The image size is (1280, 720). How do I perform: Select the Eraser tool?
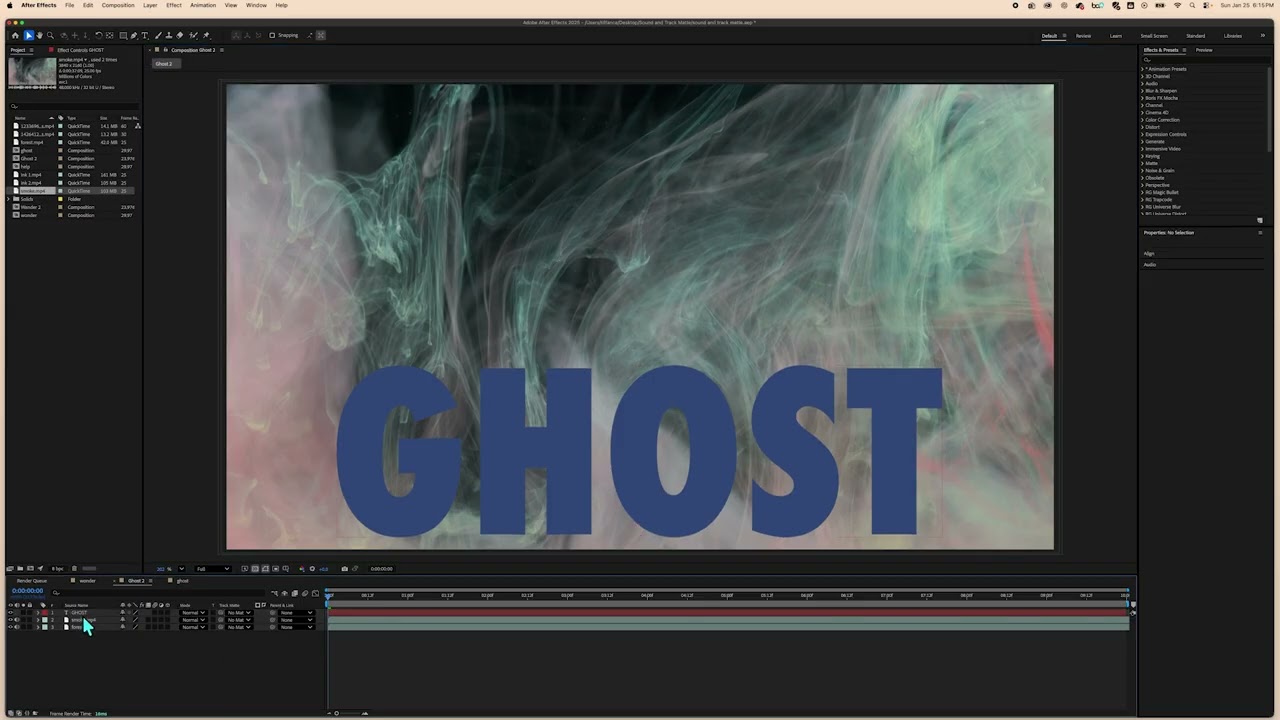pyautogui.click(x=180, y=35)
